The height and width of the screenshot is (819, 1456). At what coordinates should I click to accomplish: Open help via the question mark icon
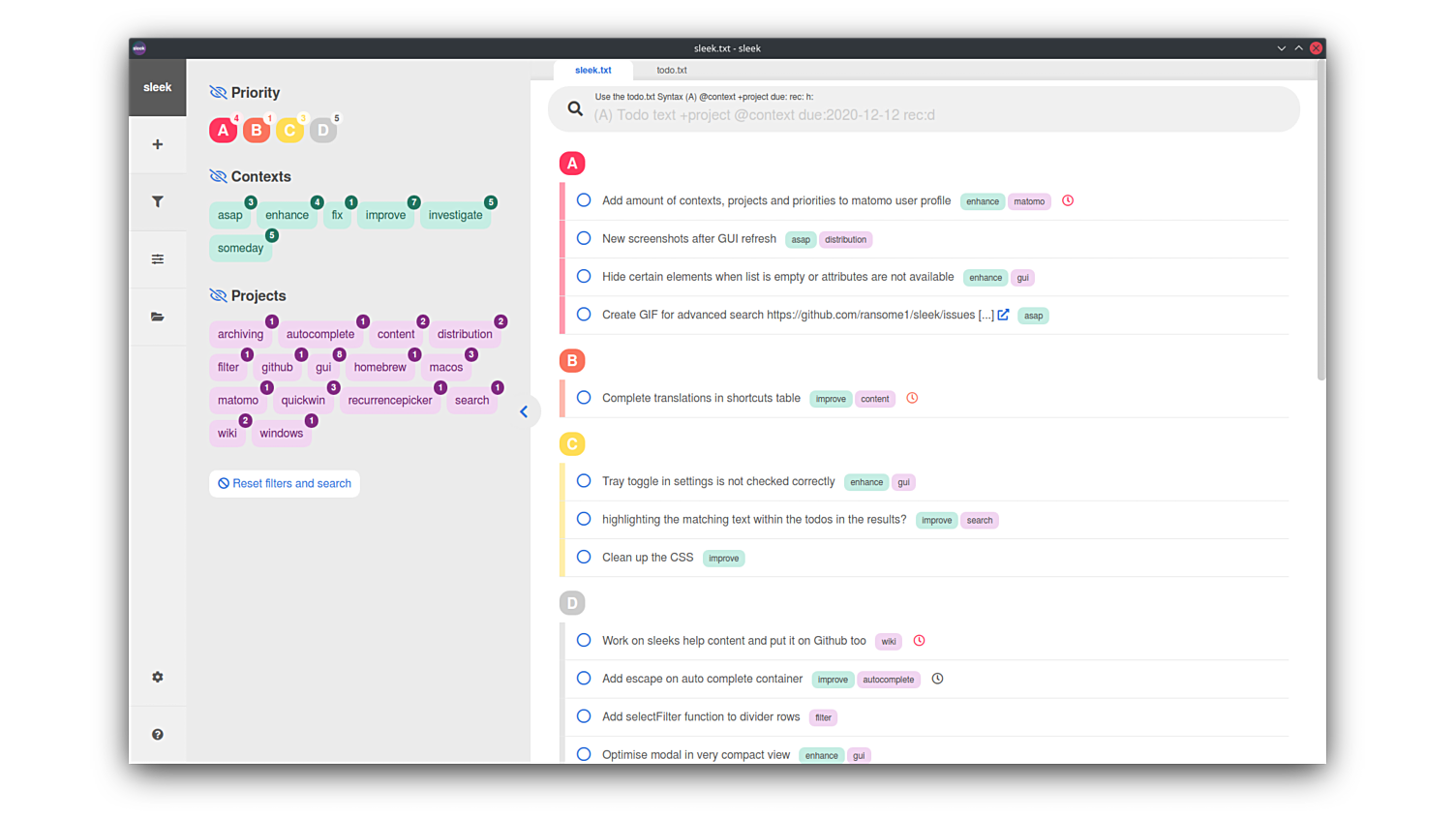click(x=157, y=734)
